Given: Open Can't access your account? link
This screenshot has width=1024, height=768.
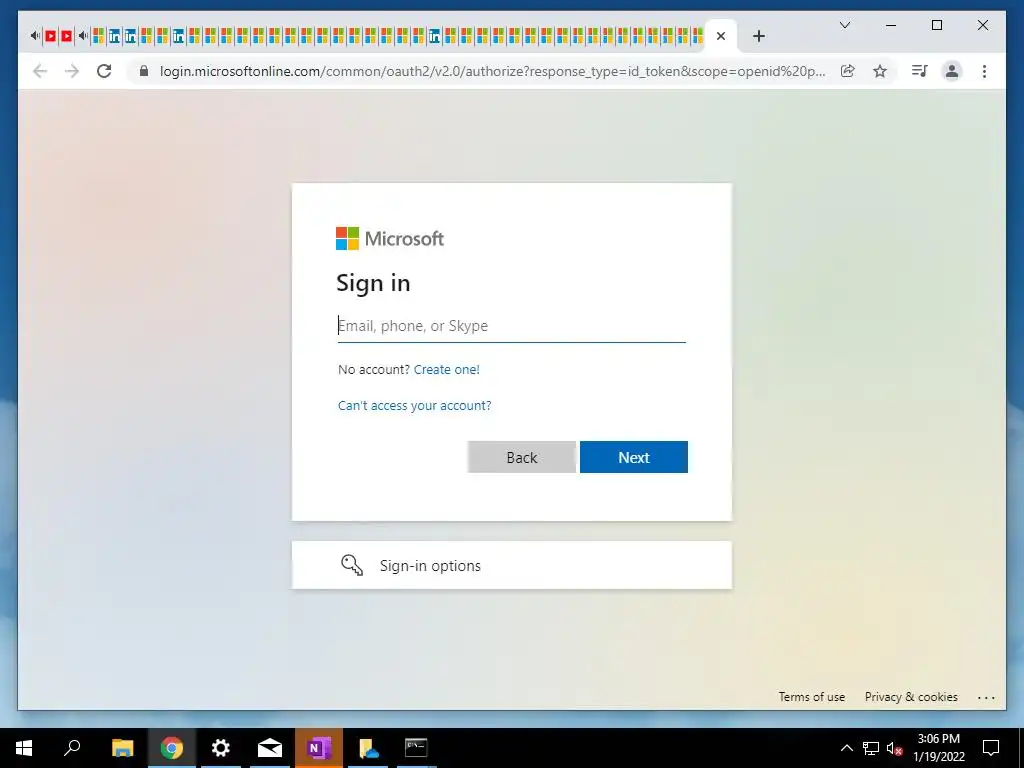Looking at the screenshot, I should pos(415,406).
